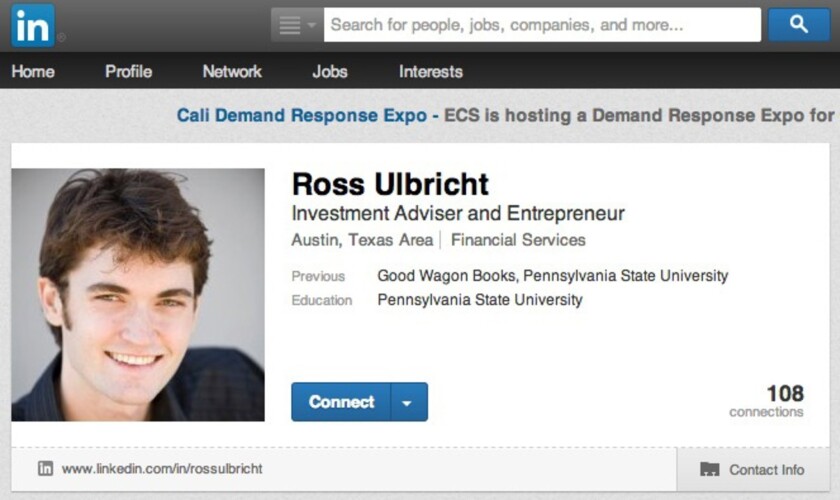This screenshot has width=840, height=500.
Task: Open the Network menu
Action: coord(232,71)
